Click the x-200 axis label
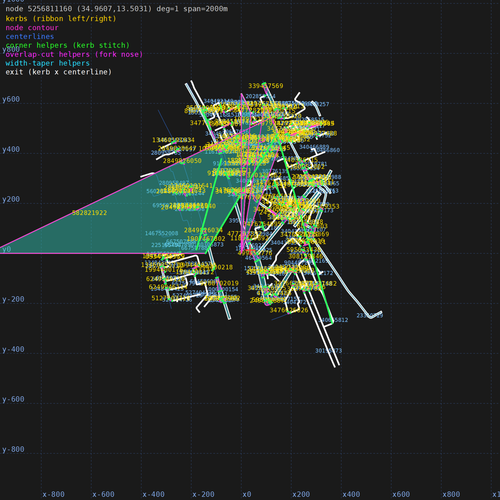Screen dimensions: 500x500 pyautogui.click(x=203, y=494)
